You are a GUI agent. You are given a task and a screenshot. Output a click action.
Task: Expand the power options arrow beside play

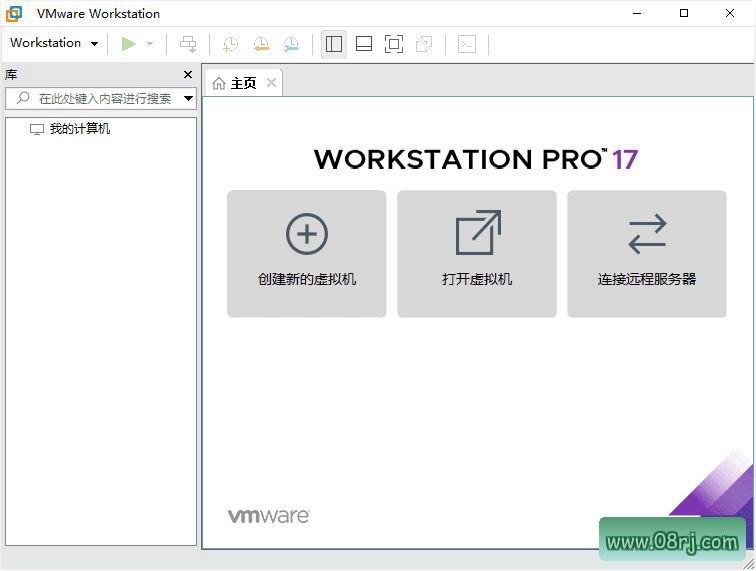coord(150,44)
